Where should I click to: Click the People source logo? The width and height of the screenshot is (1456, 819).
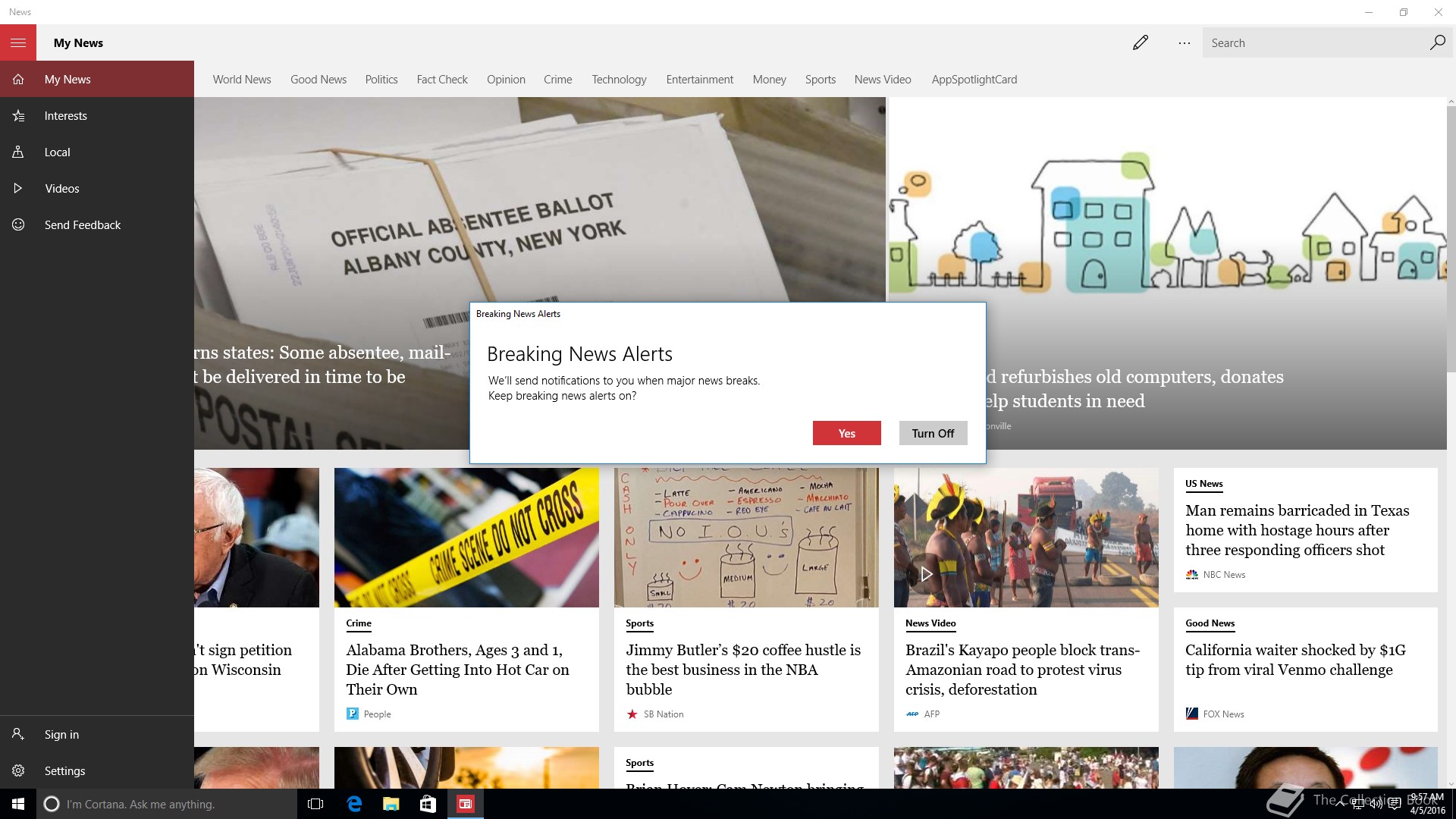click(x=352, y=714)
